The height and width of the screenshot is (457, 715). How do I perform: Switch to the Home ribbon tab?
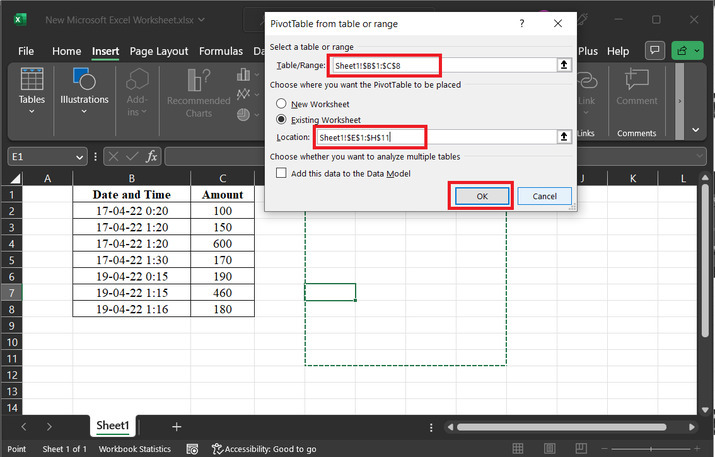coord(66,51)
